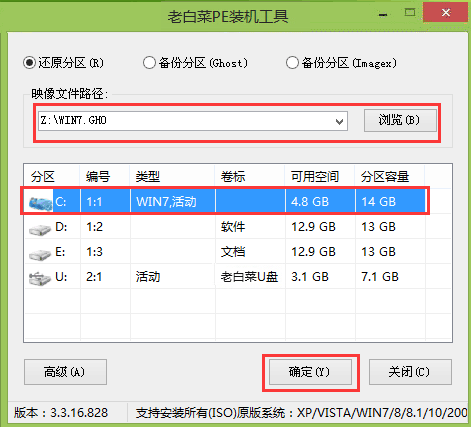Select the 备份分区 (Ghost) radio option

point(149,63)
